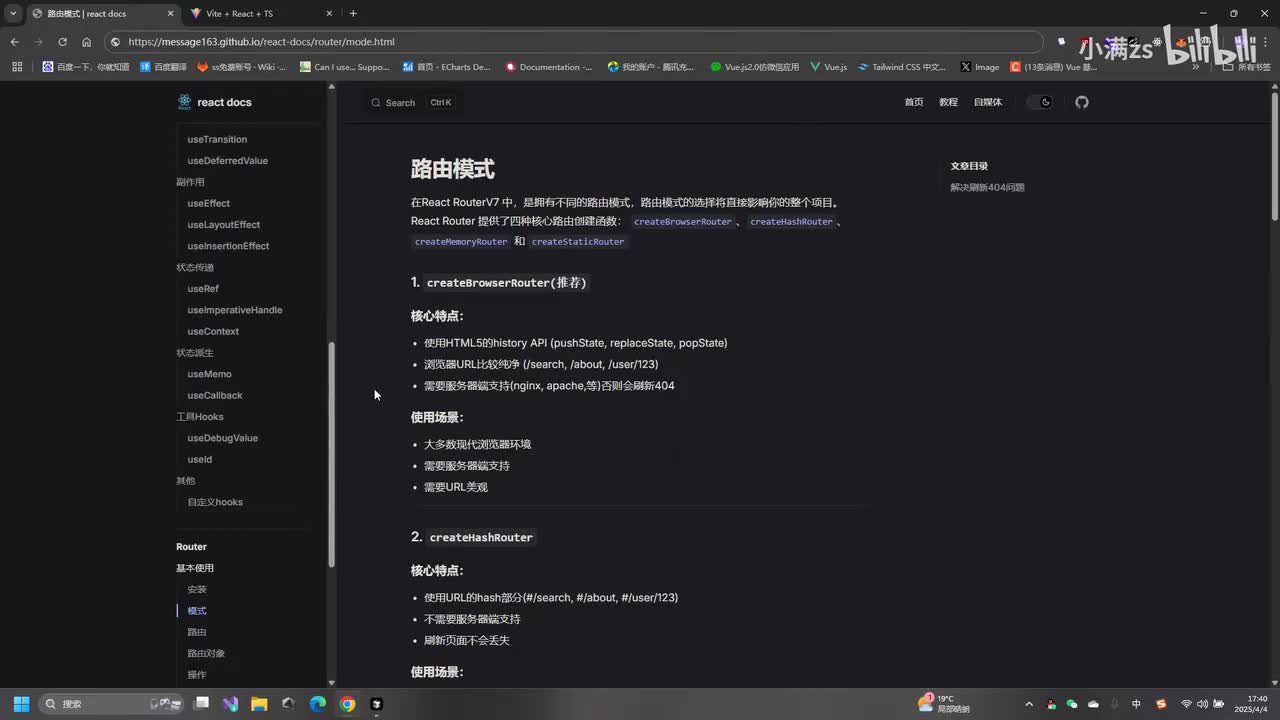Open the weather widget showing 19°C

(x=945, y=704)
